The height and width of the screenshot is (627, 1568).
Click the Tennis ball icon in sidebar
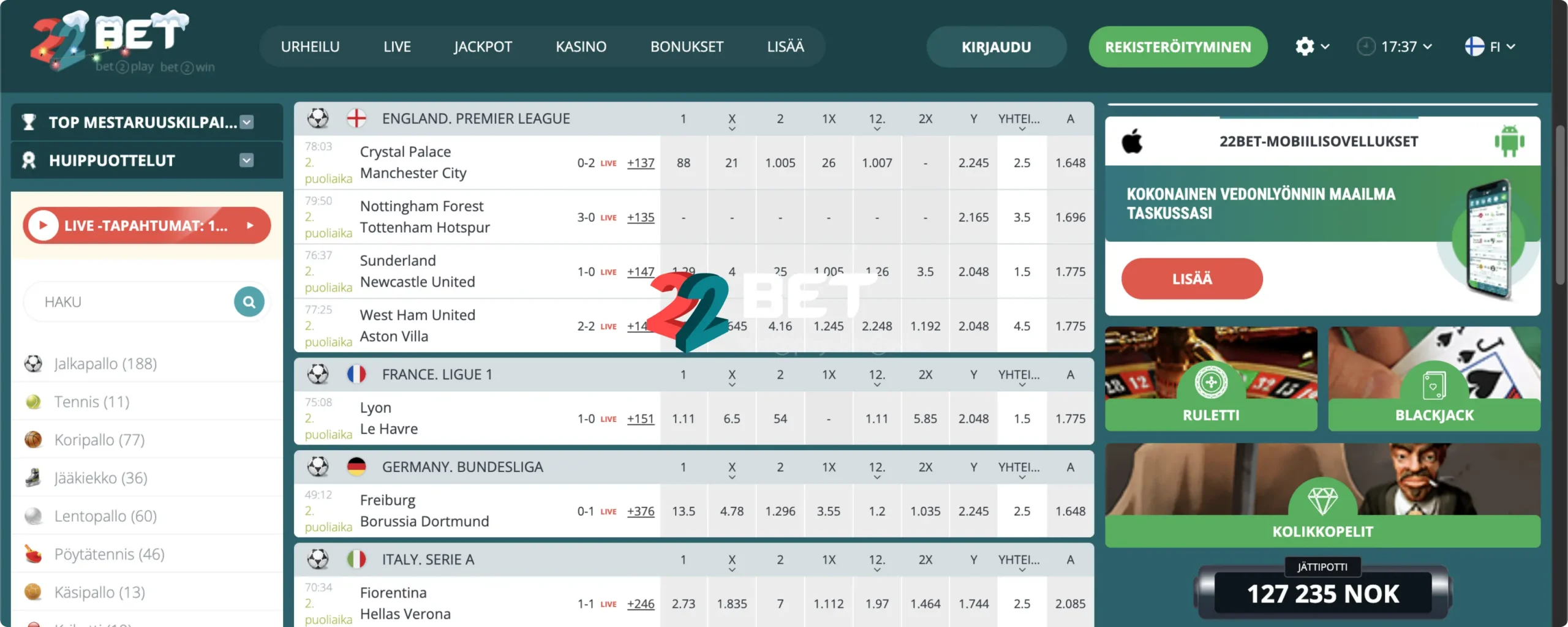point(35,402)
